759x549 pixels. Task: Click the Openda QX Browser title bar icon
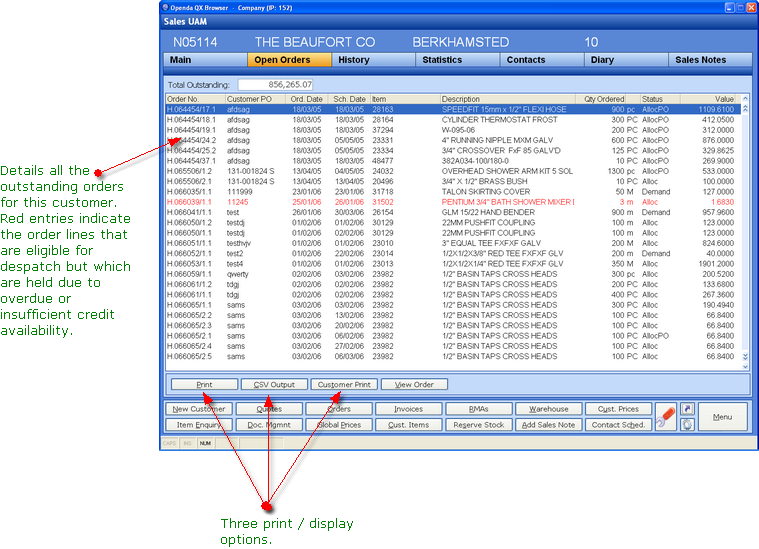pos(165,7)
